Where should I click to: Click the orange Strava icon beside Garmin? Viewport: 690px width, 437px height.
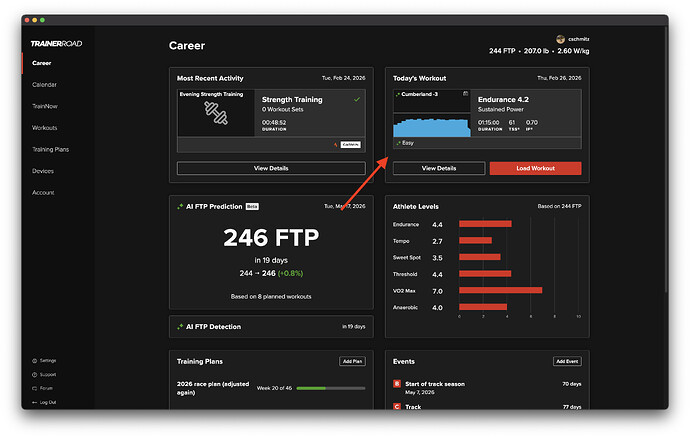coord(335,144)
